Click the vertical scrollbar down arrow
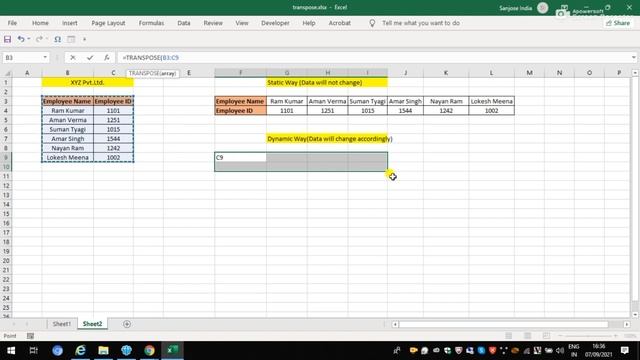Image resolution: width=640 pixels, height=360 pixels. tap(635, 315)
